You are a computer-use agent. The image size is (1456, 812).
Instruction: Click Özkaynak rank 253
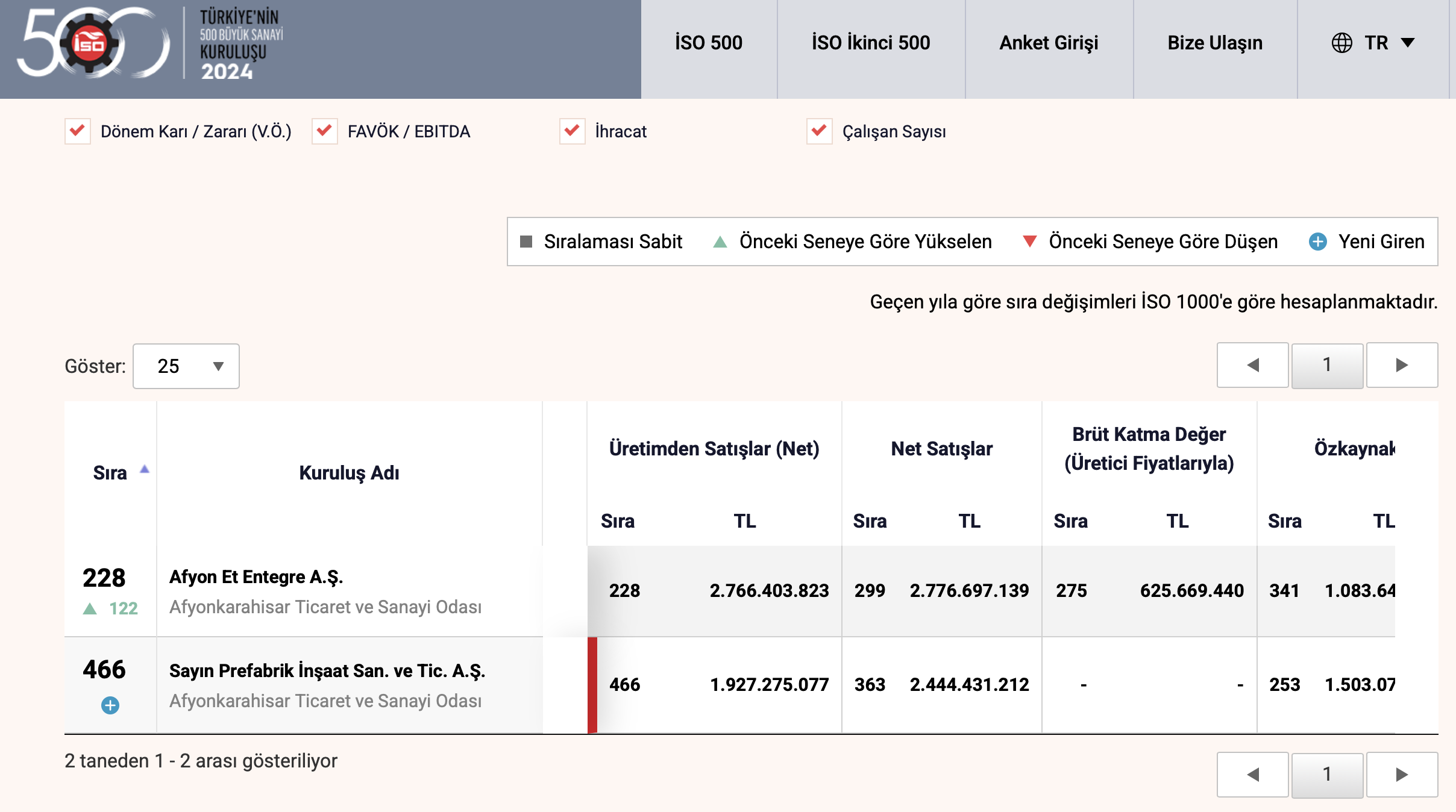click(1284, 685)
